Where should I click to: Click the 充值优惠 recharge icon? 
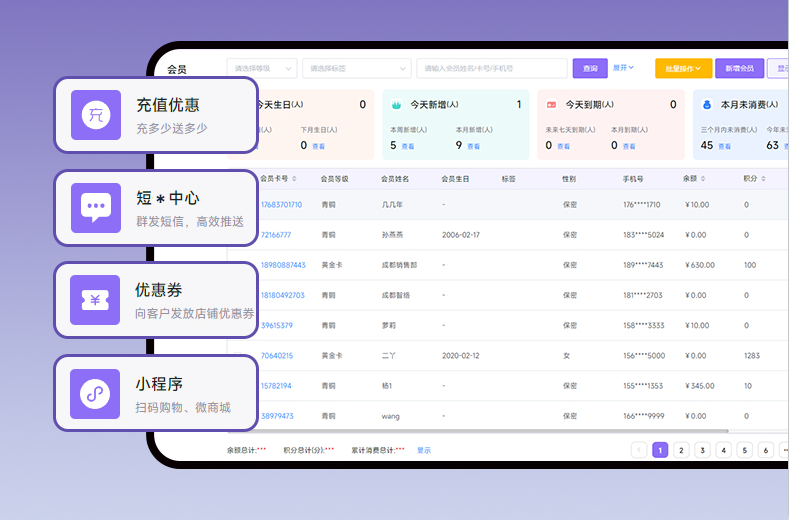[x=96, y=115]
